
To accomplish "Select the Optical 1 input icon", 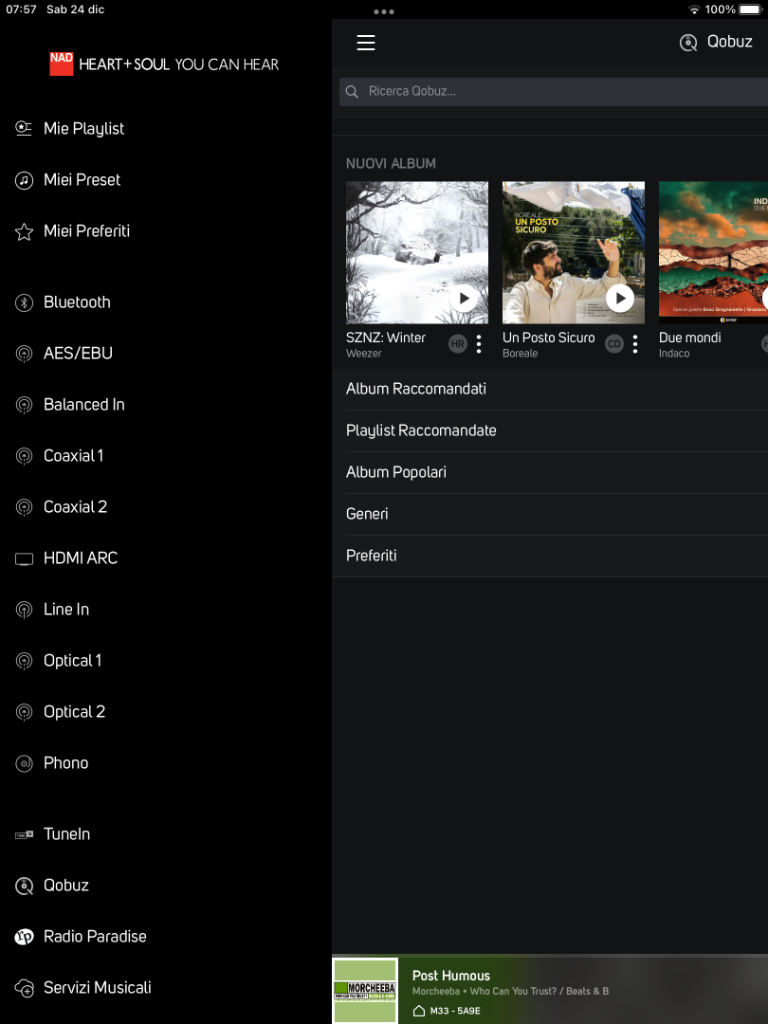I will (24, 661).
